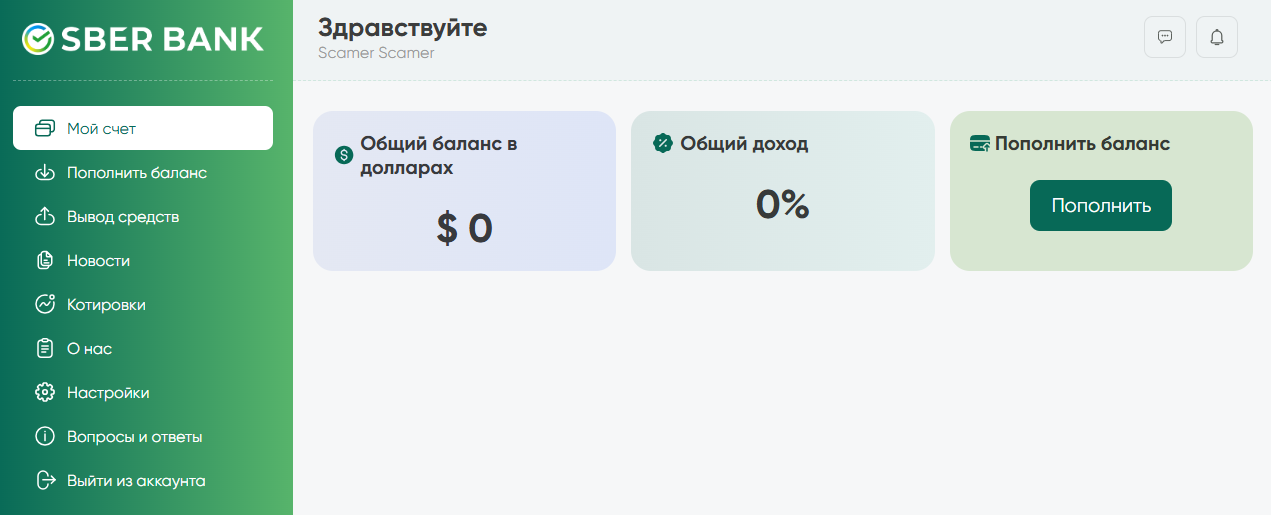Click the Sber Bank logo checkmark icon
This screenshot has width=1271, height=515.
37,39
